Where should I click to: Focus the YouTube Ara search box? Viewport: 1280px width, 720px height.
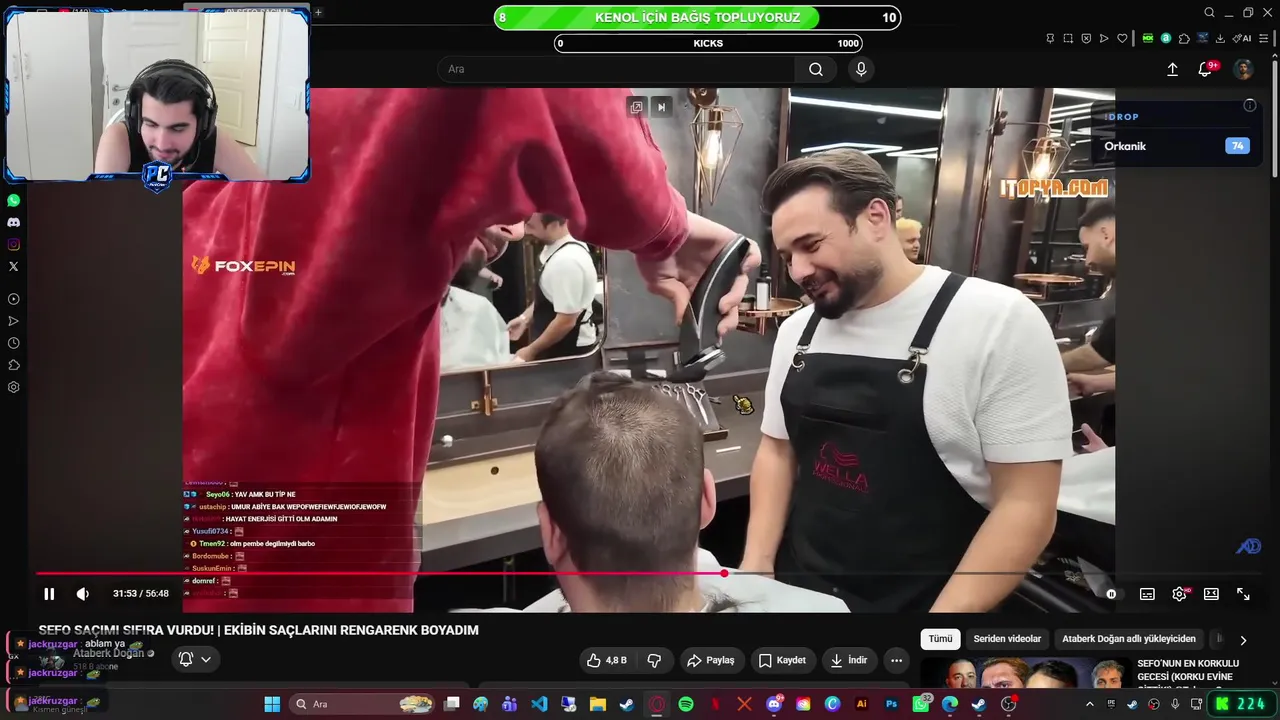(x=615, y=69)
